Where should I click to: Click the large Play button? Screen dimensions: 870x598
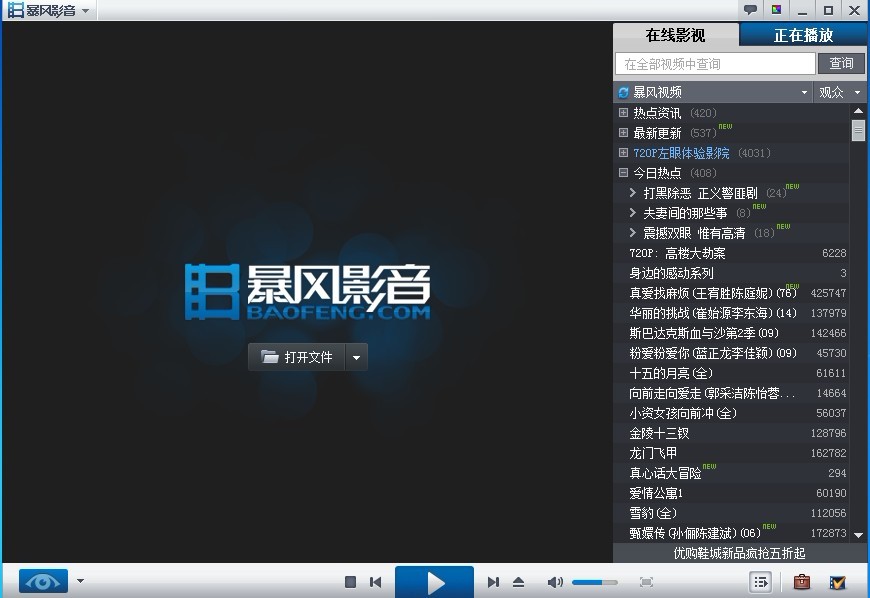coord(434,582)
